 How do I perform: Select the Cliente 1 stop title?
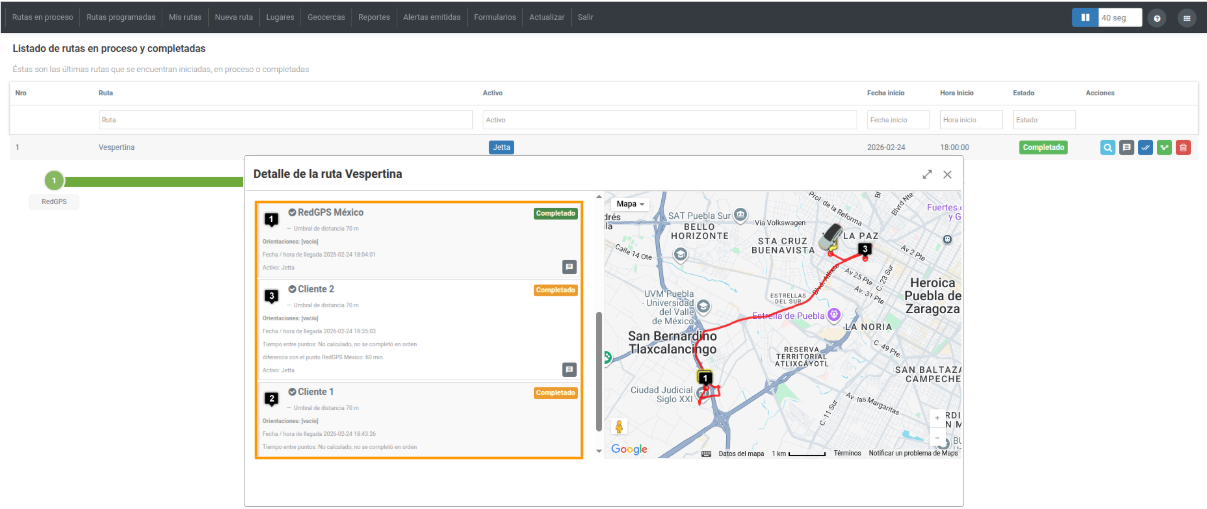(x=316, y=392)
